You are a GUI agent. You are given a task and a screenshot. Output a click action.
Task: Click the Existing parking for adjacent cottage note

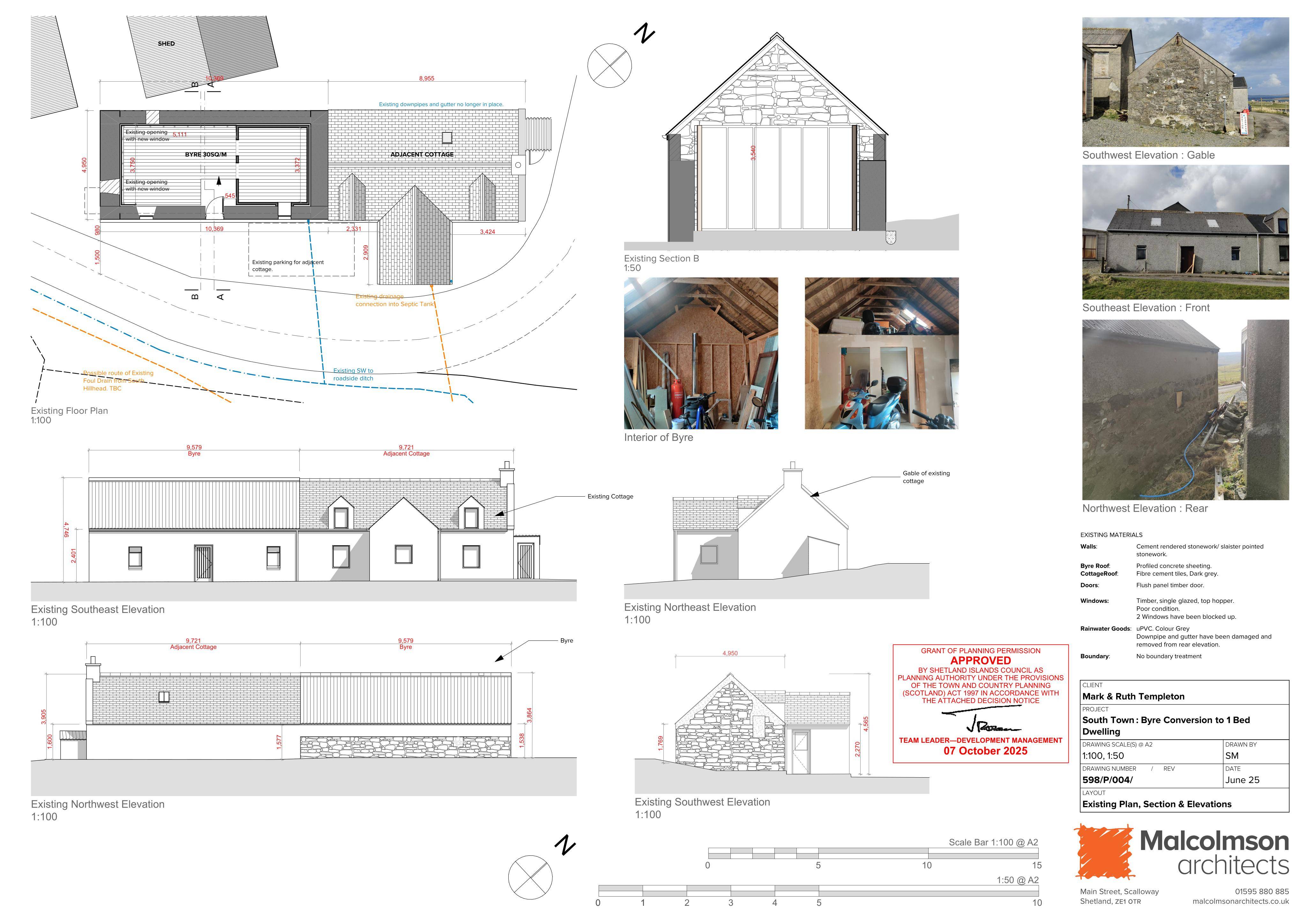click(x=288, y=266)
